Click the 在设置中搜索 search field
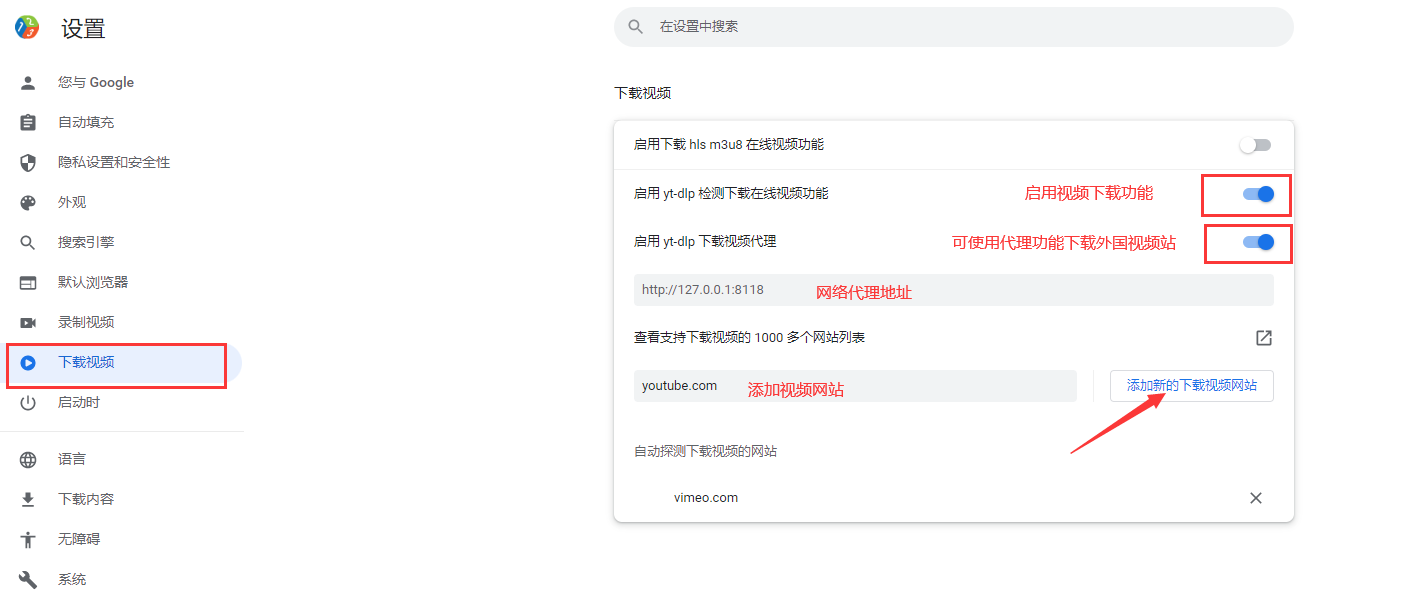This screenshot has width=1403, height=595. (960, 27)
